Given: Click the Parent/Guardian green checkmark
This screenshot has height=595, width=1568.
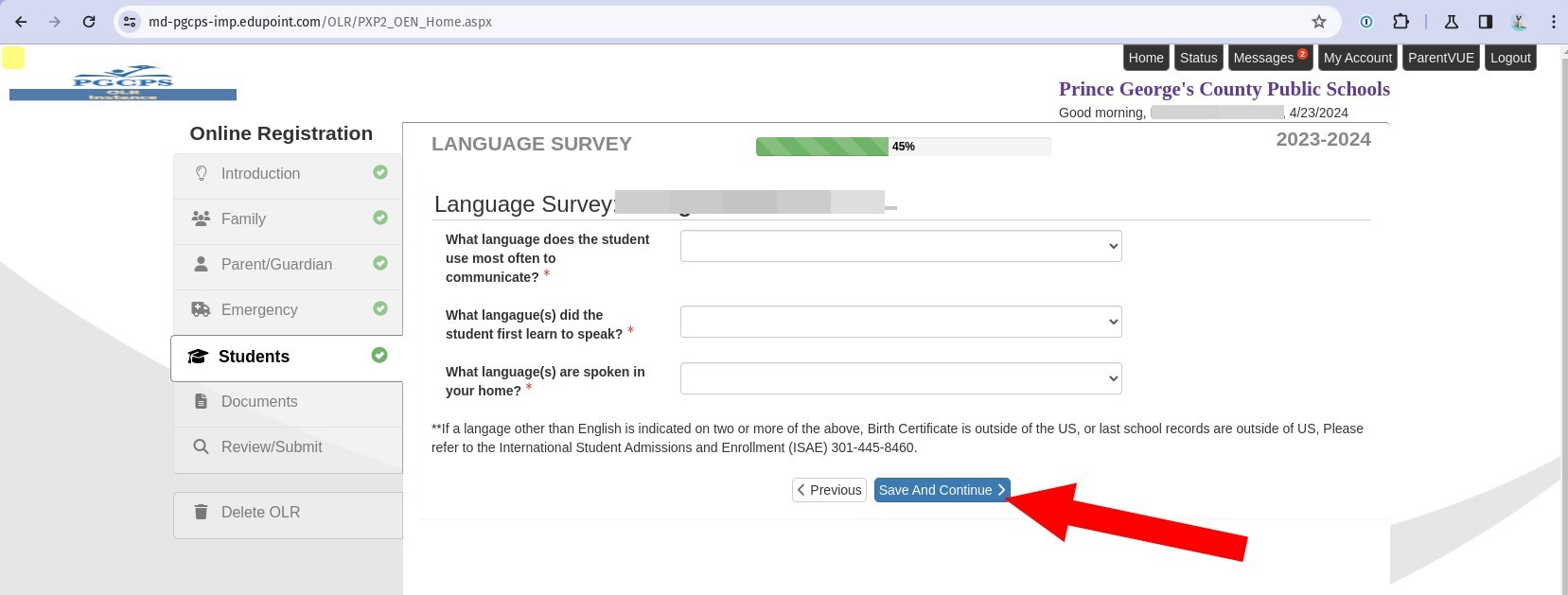Looking at the screenshot, I should click(380, 263).
